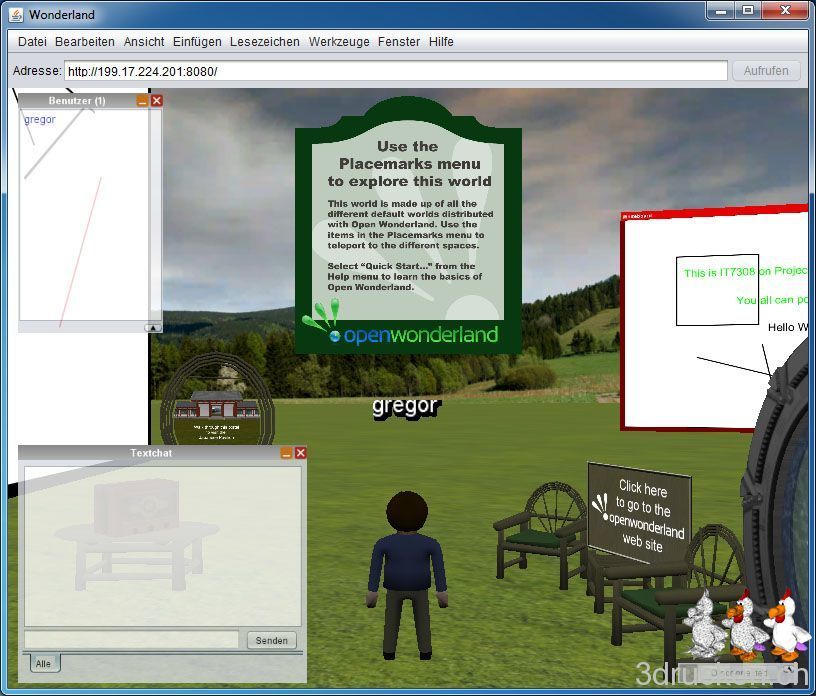816x696 pixels.
Task: Click the white chicken with red comb
Action: pos(787,625)
